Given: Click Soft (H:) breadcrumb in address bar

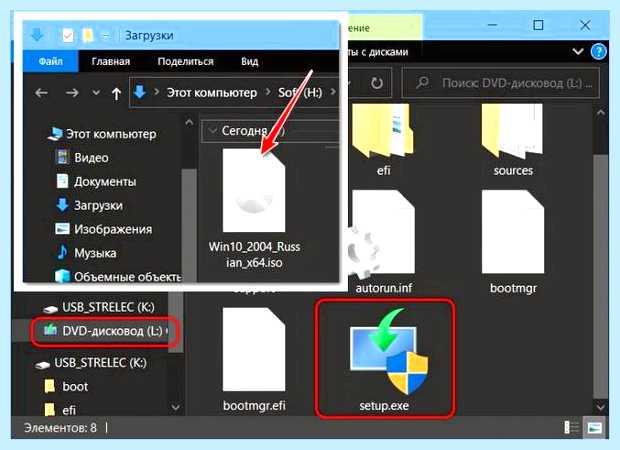Looking at the screenshot, I should (x=300, y=93).
